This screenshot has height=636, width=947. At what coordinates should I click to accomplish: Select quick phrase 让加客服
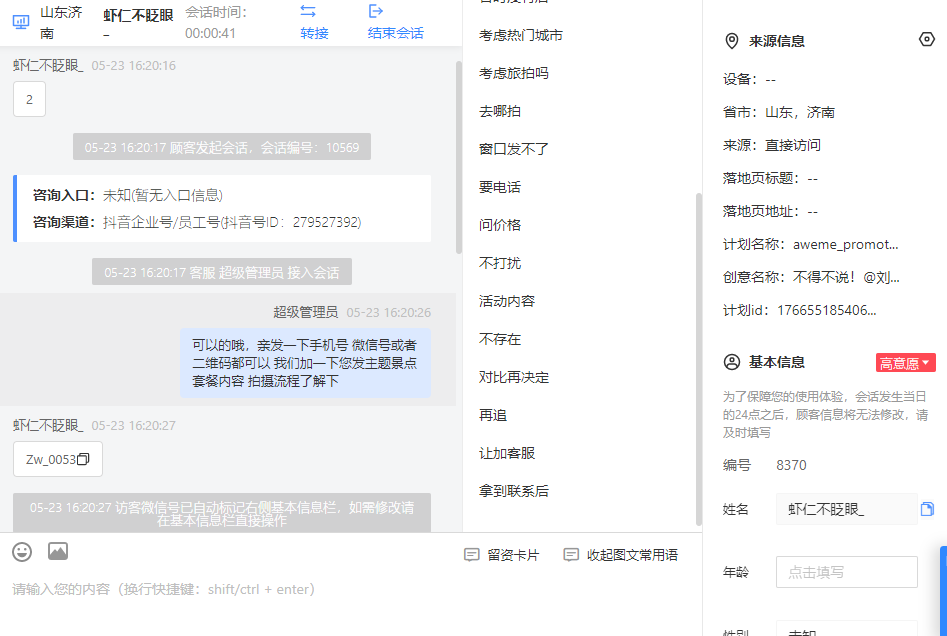click(x=507, y=454)
